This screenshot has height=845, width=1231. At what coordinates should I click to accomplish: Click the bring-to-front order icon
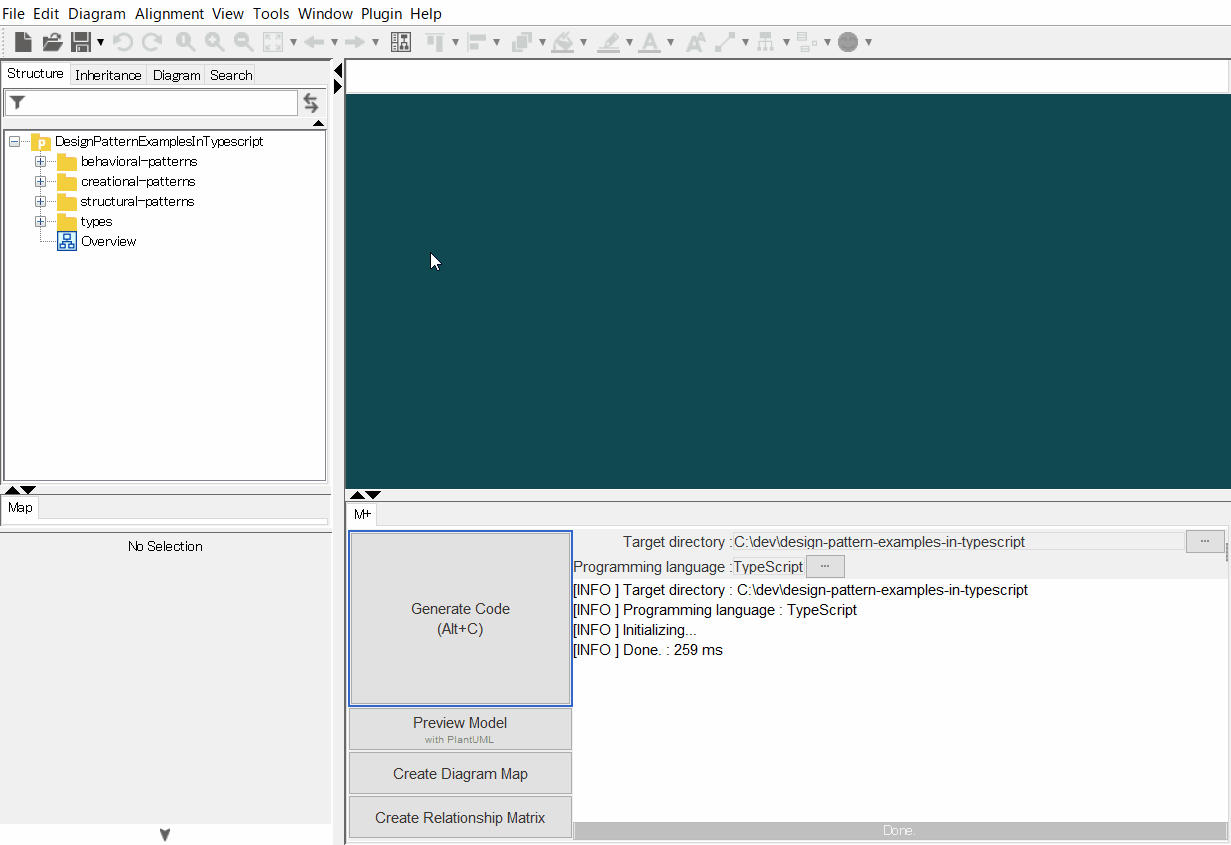click(x=521, y=42)
